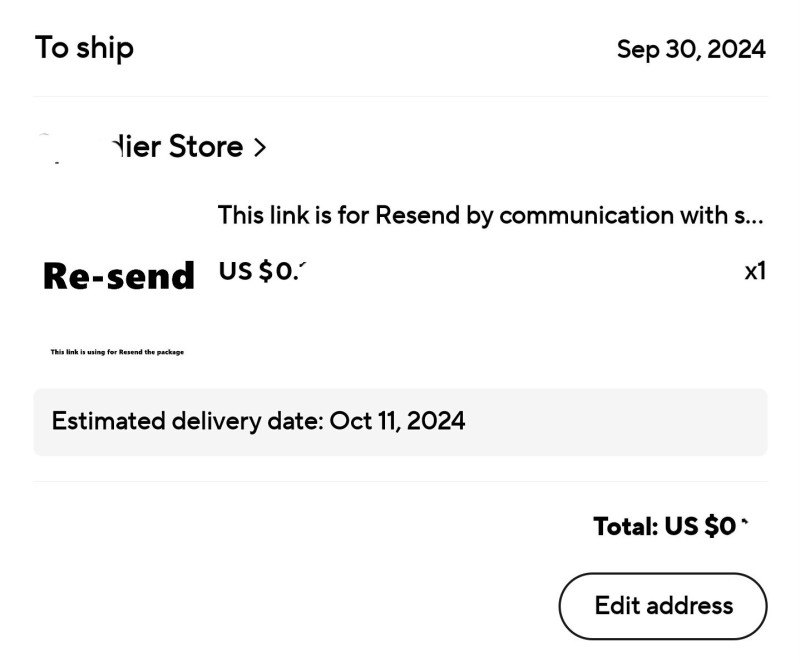Screen dimensions: 800x662
Task: Click small caption 'This link is using for Resend'
Action: click(x=117, y=352)
